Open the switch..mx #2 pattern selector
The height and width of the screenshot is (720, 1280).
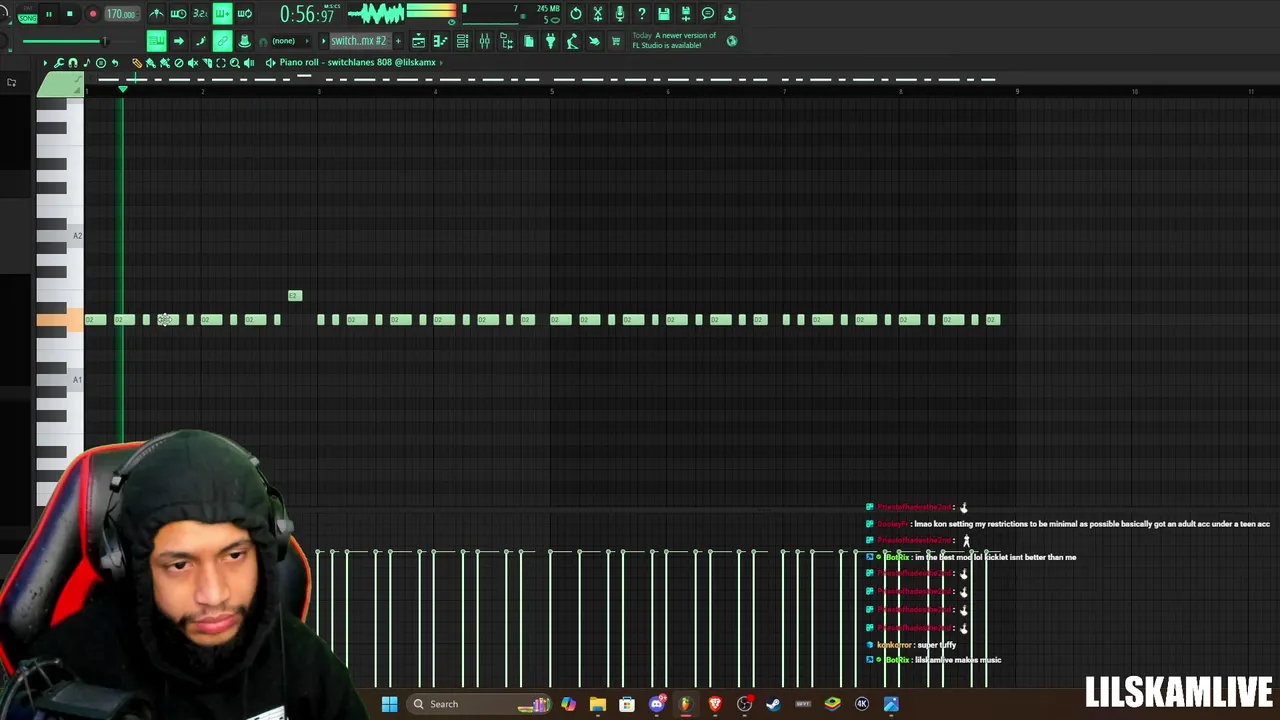point(359,41)
